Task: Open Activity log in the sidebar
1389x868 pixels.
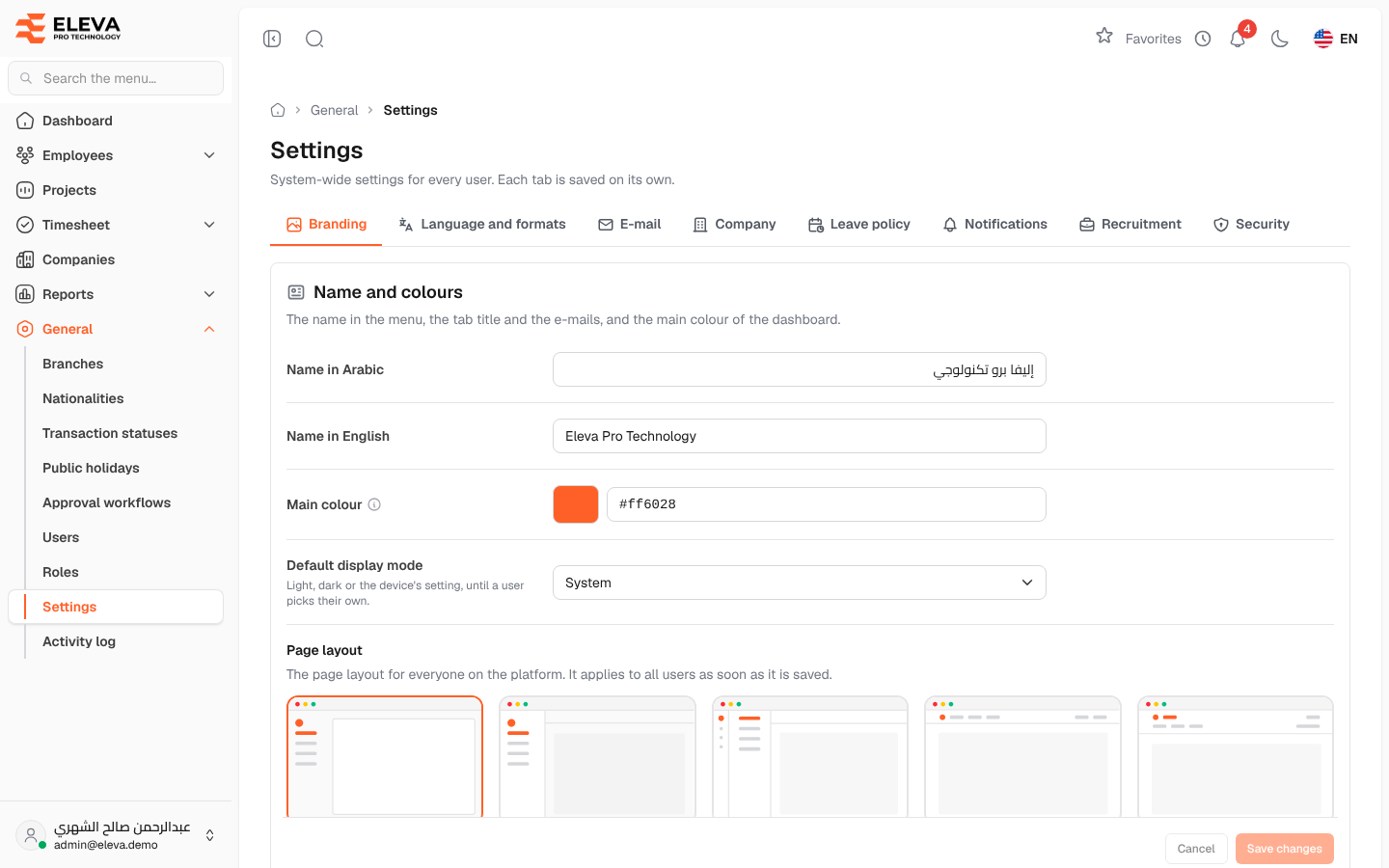Action: (79, 641)
